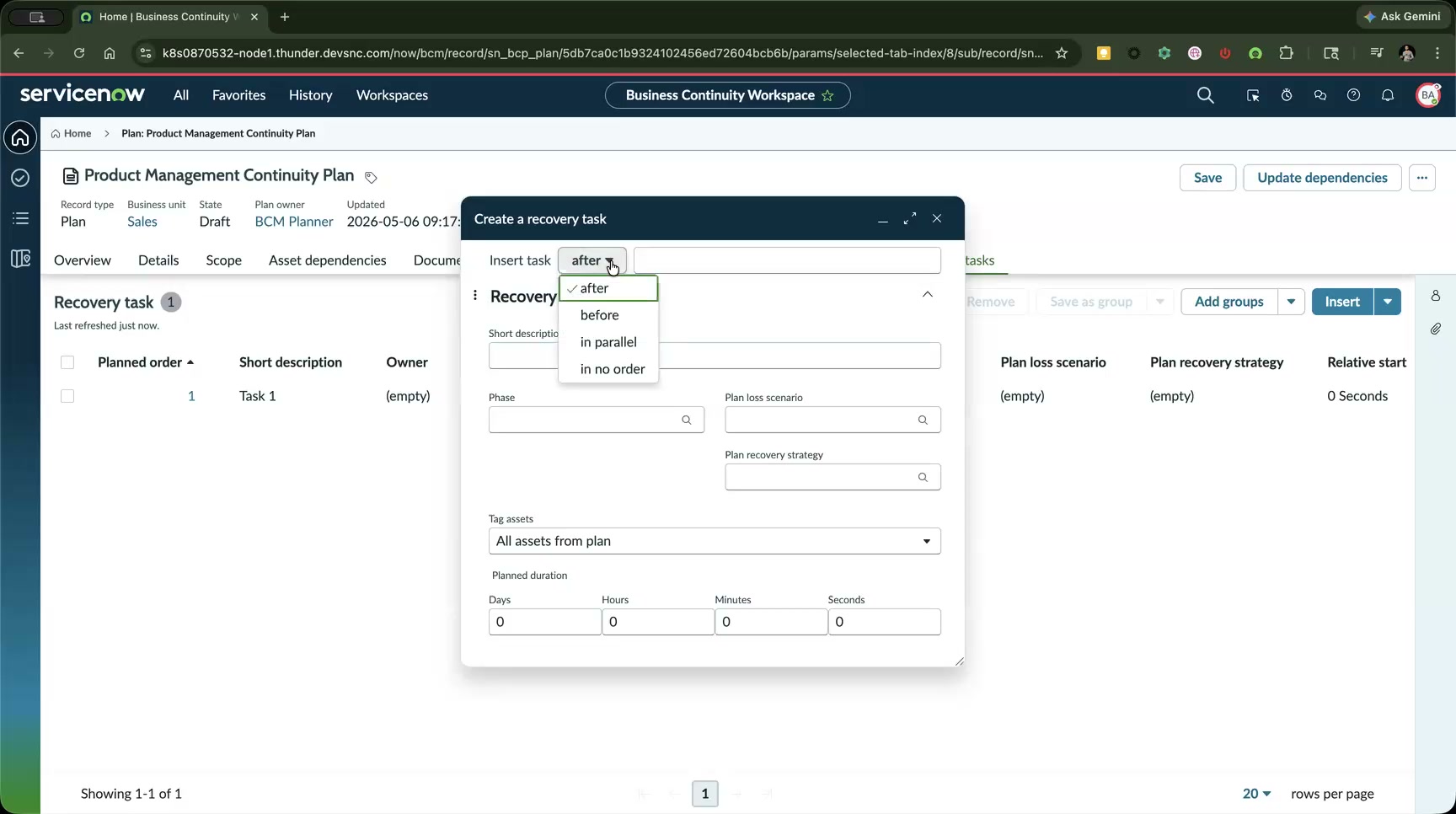Open the attachments paperclip icon
The height and width of the screenshot is (814, 1456).
1436,329
